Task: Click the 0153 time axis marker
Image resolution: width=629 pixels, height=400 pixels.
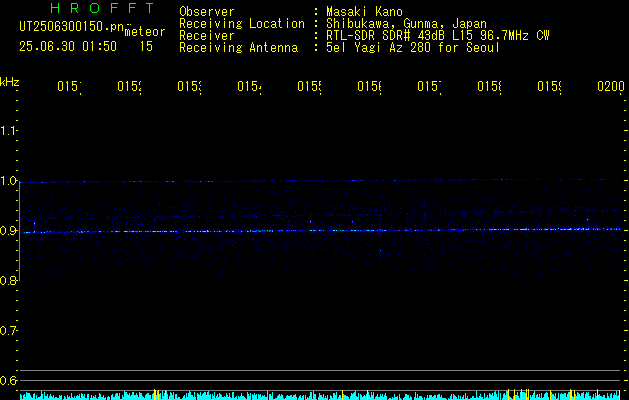Action: [189, 86]
